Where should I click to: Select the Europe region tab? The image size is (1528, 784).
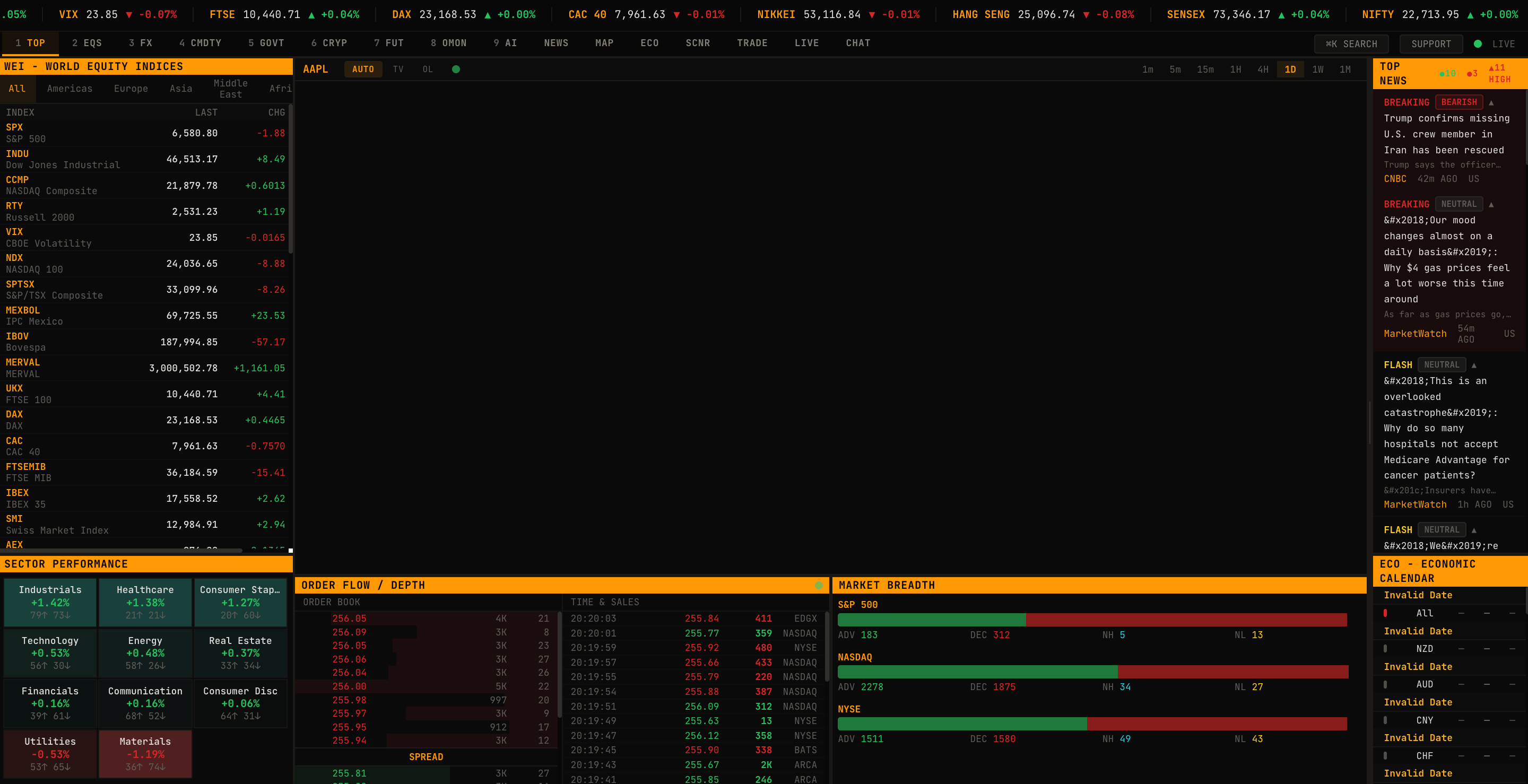tap(131, 89)
